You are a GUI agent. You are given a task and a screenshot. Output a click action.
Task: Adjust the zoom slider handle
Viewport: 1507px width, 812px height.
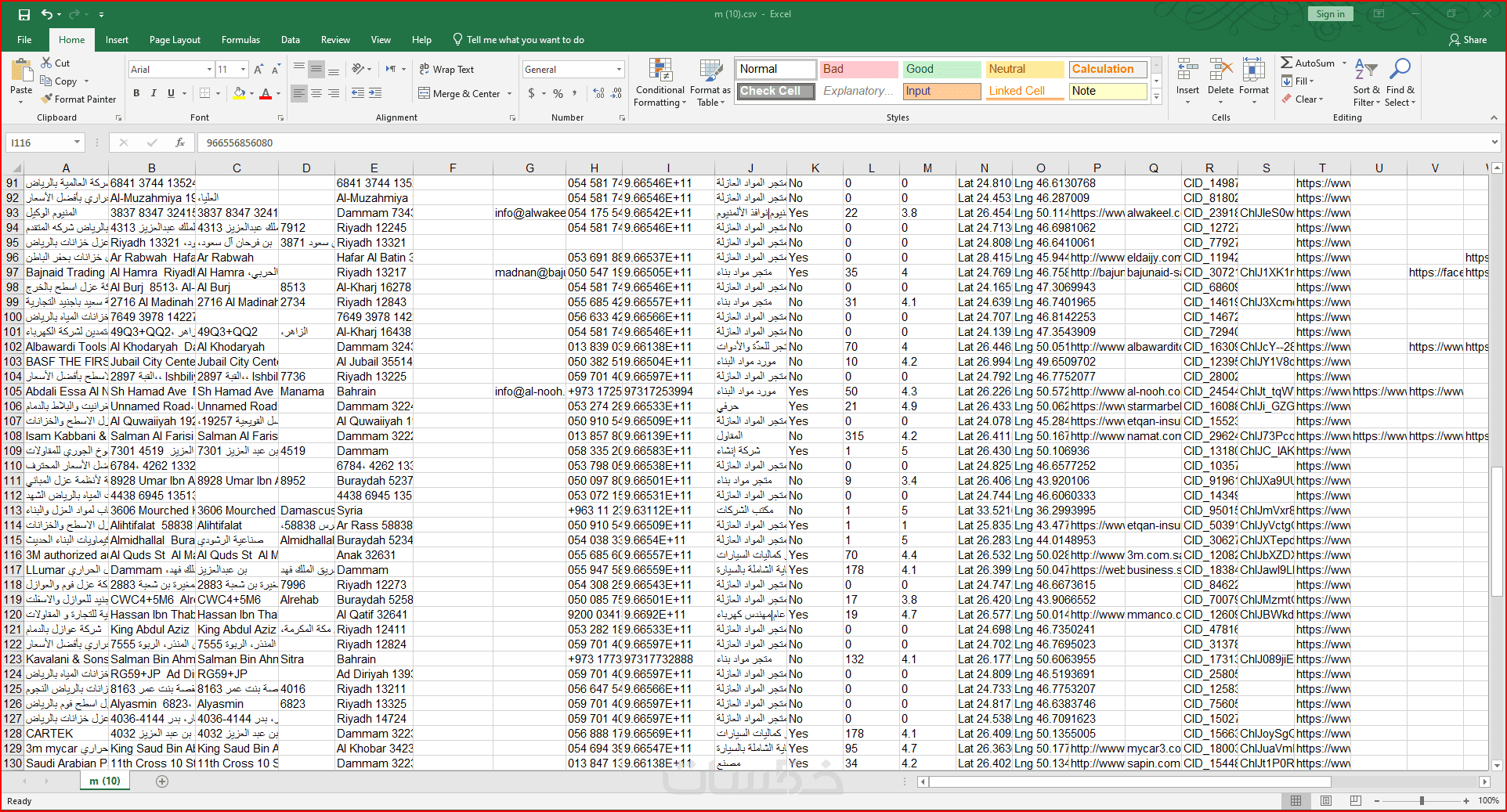pos(1422,800)
